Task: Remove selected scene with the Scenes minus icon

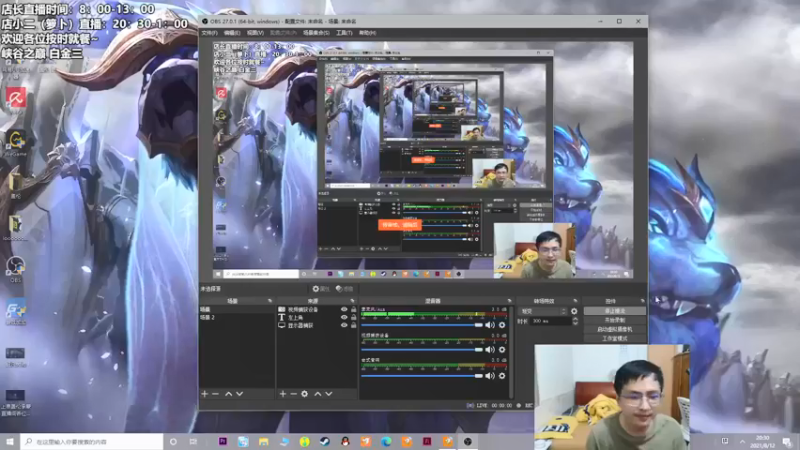Action: point(215,394)
